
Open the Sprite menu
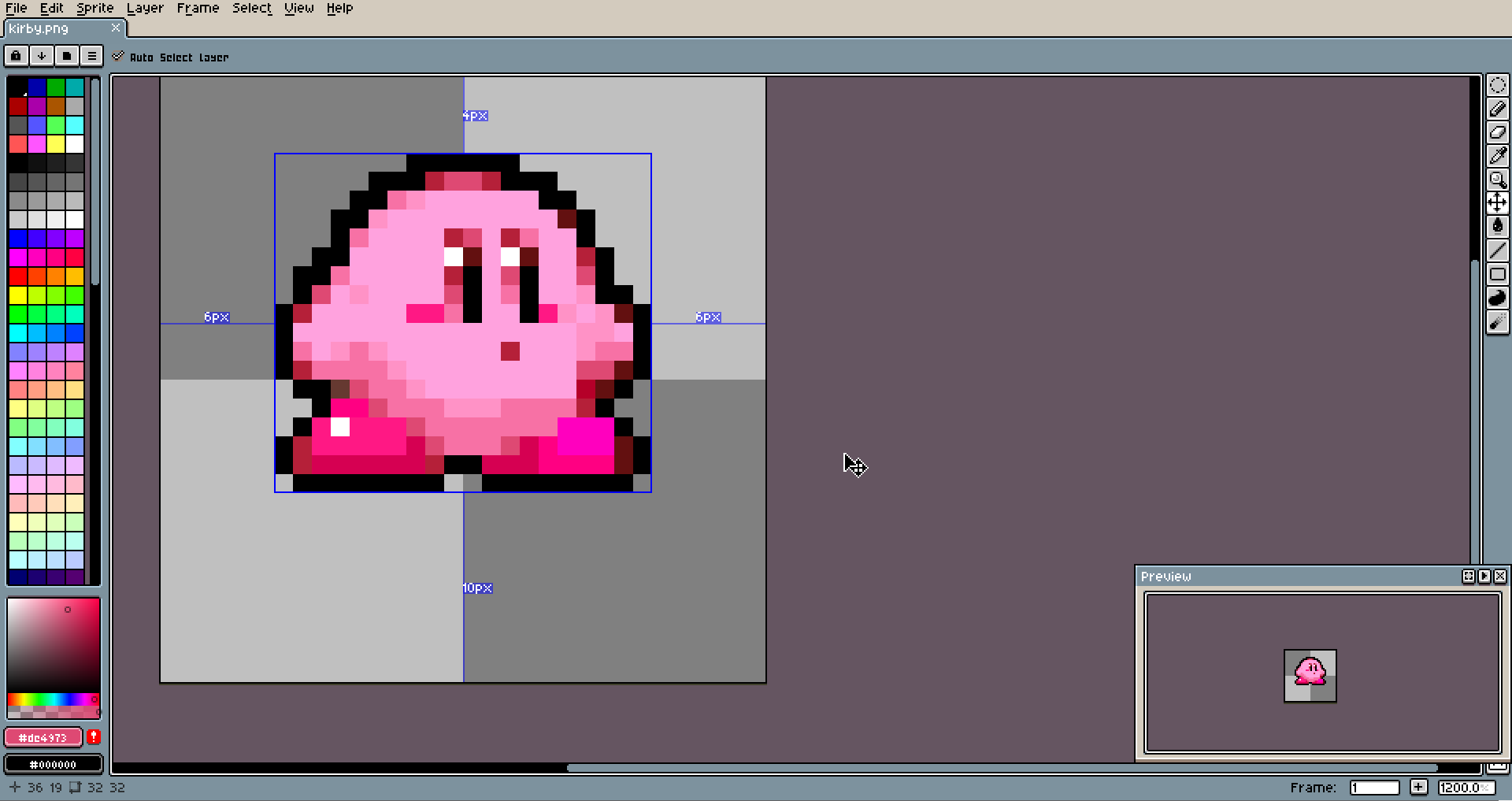(94, 8)
